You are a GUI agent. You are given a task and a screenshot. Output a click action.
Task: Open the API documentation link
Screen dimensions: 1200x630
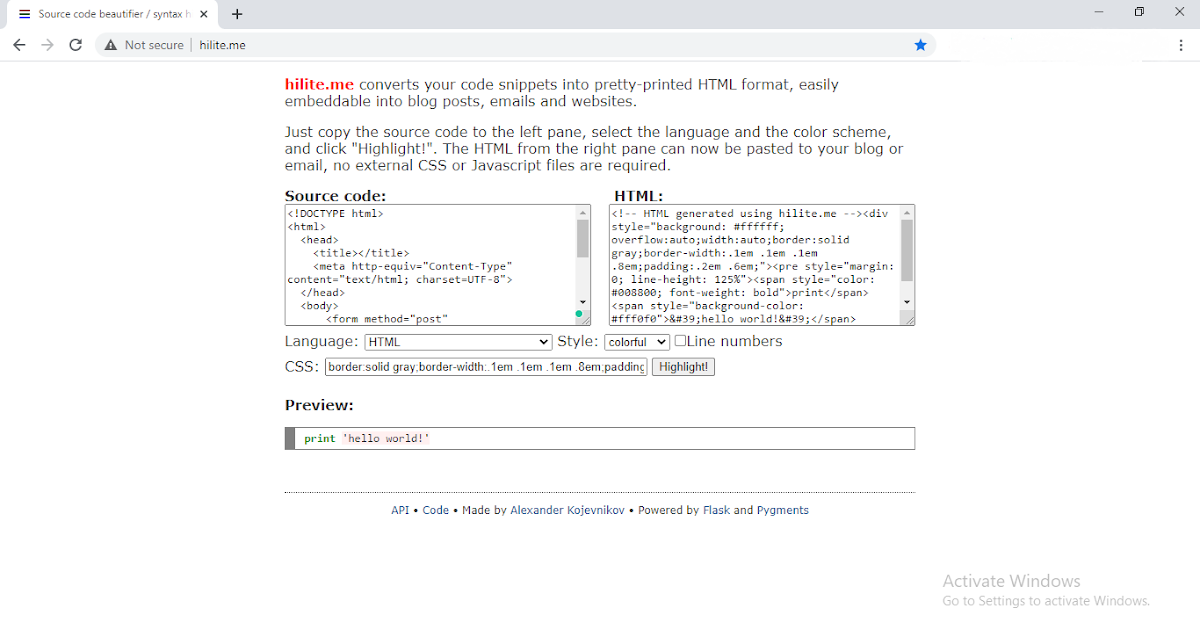tap(399, 509)
